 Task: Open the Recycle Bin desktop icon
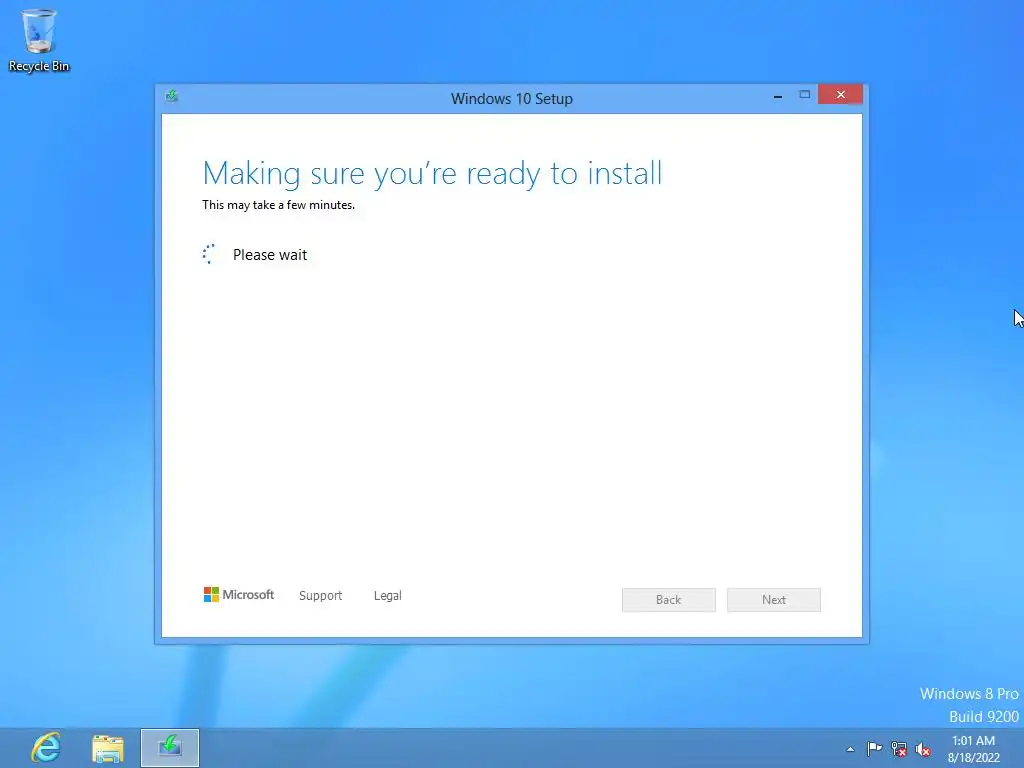39,40
